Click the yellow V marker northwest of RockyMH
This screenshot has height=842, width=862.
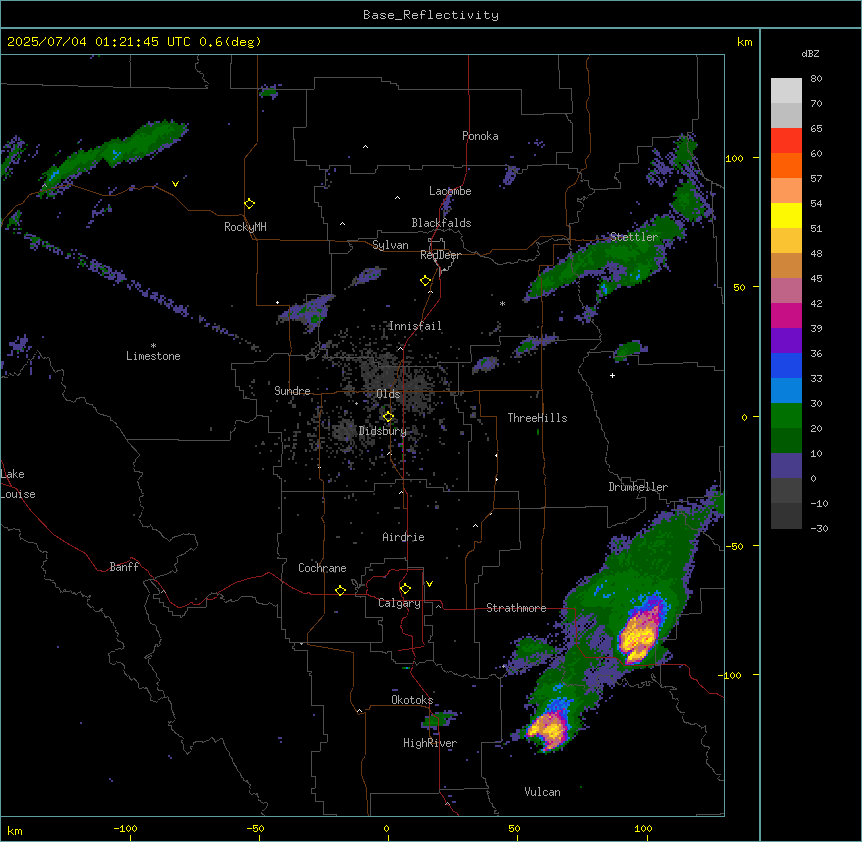[175, 184]
